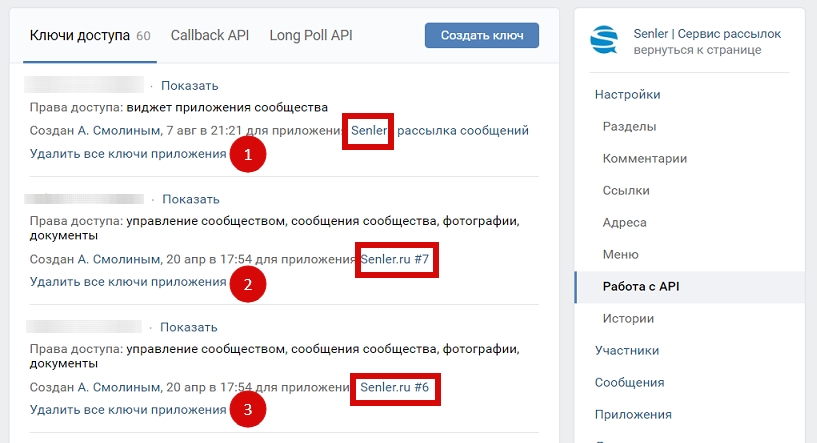
Task: Reveal the second access key via Показать
Action: click(x=191, y=199)
